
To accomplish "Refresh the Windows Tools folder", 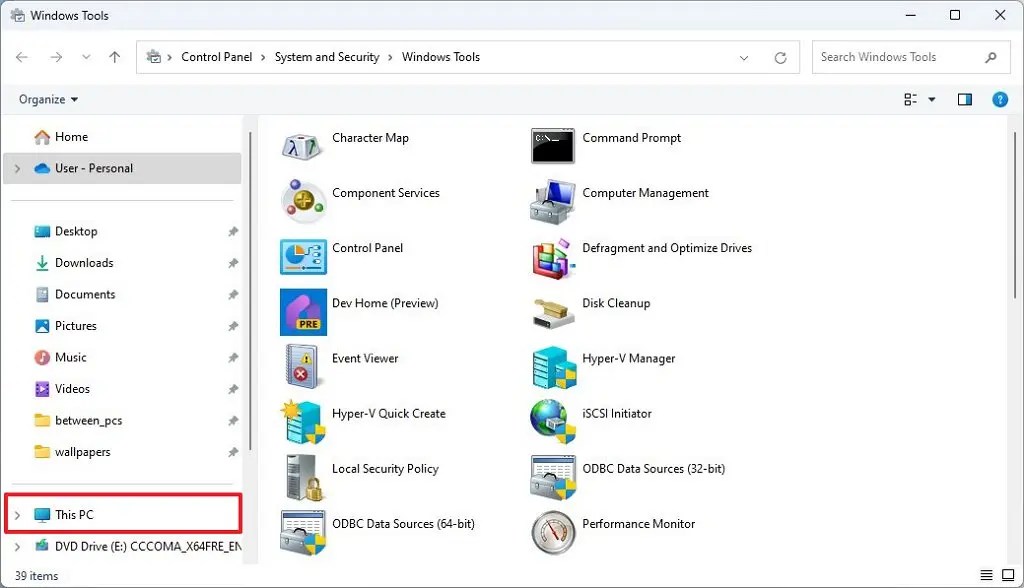I will click(781, 57).
